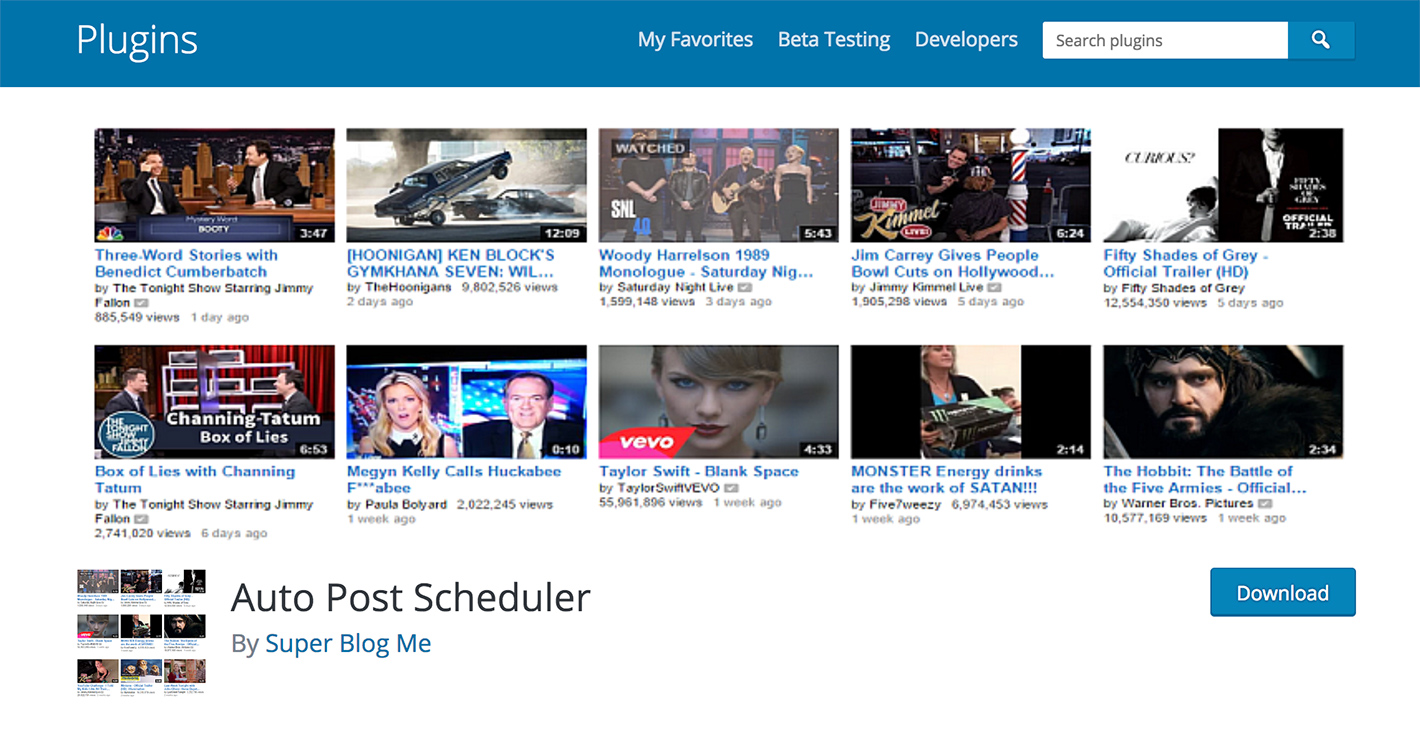Click Saturday Night Live channel name
Screen dimensions: 1420x731
(675, 287)
